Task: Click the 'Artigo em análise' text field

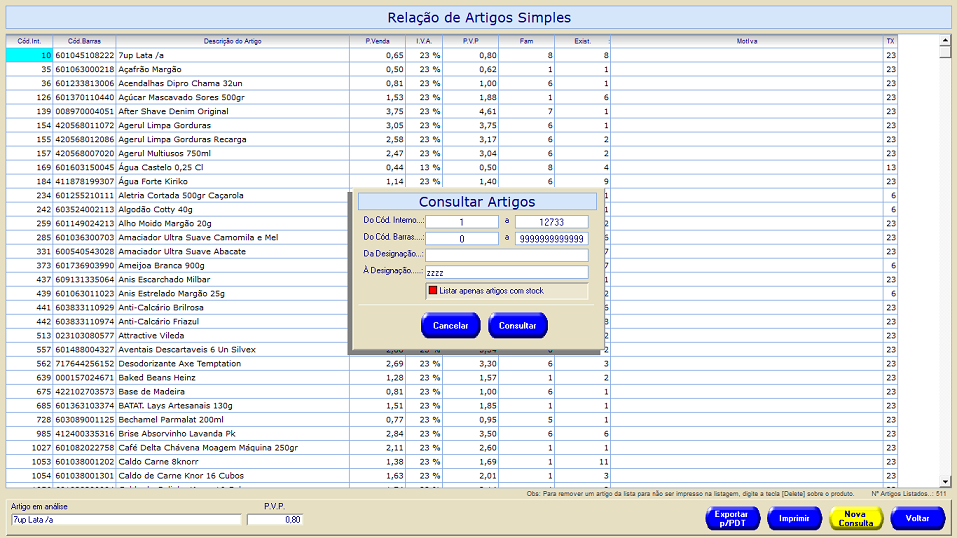Action: [125, 520]
